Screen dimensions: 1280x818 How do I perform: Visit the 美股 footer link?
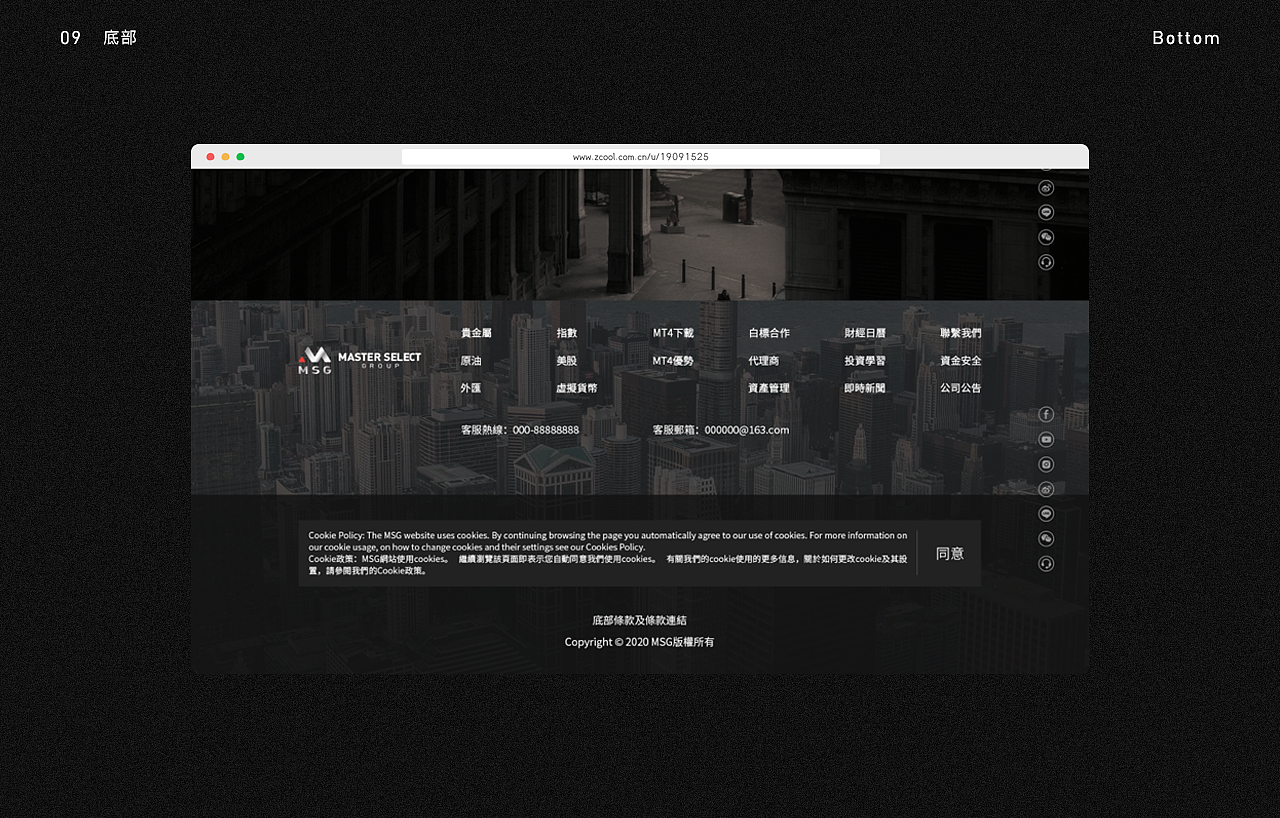(567, 361)
